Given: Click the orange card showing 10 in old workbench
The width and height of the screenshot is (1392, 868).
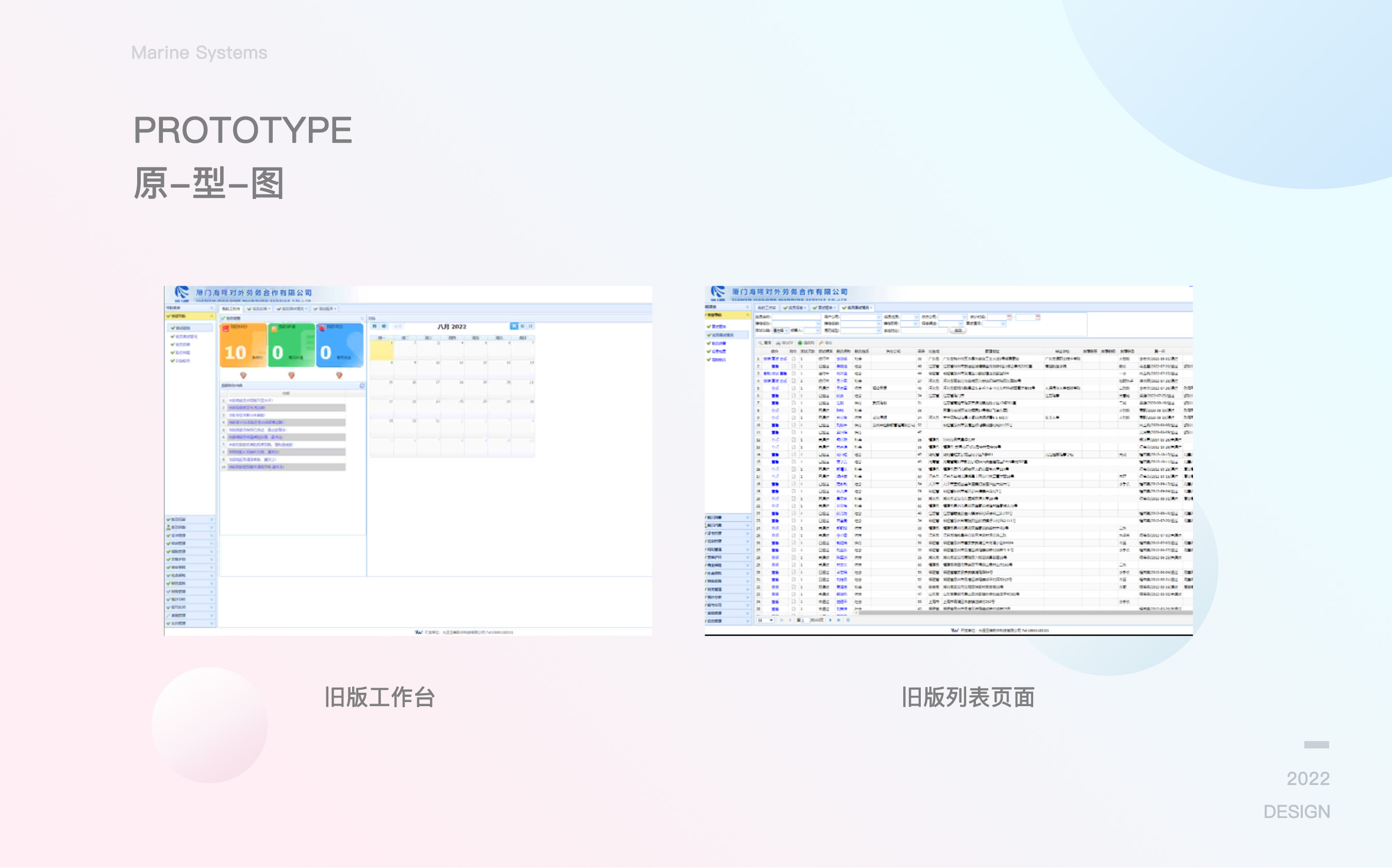Looking at the screenshot, I should tap(243, 345).
